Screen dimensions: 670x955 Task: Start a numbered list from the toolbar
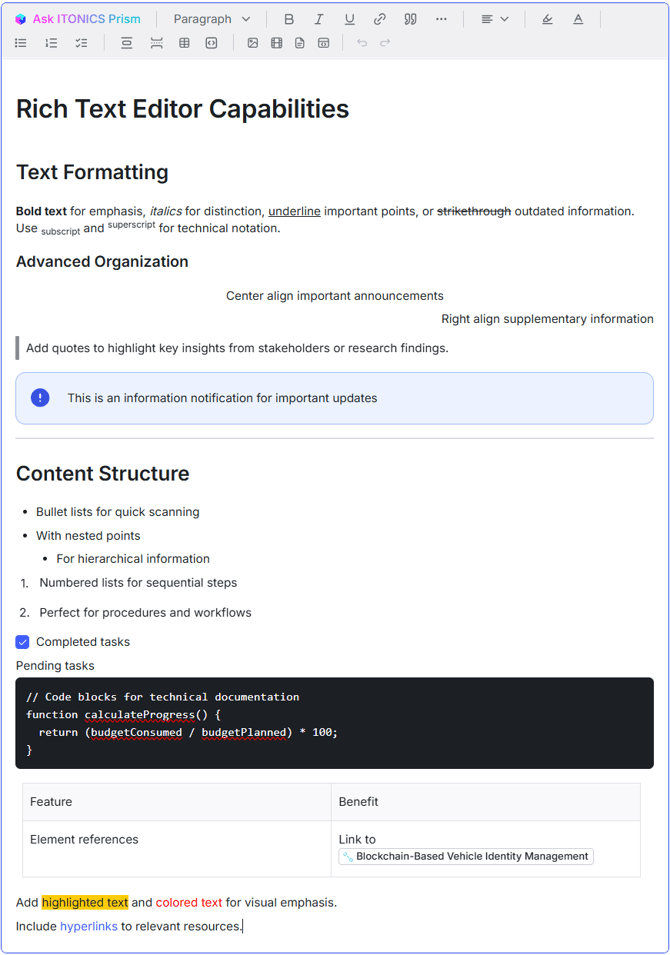coord(51,43)
